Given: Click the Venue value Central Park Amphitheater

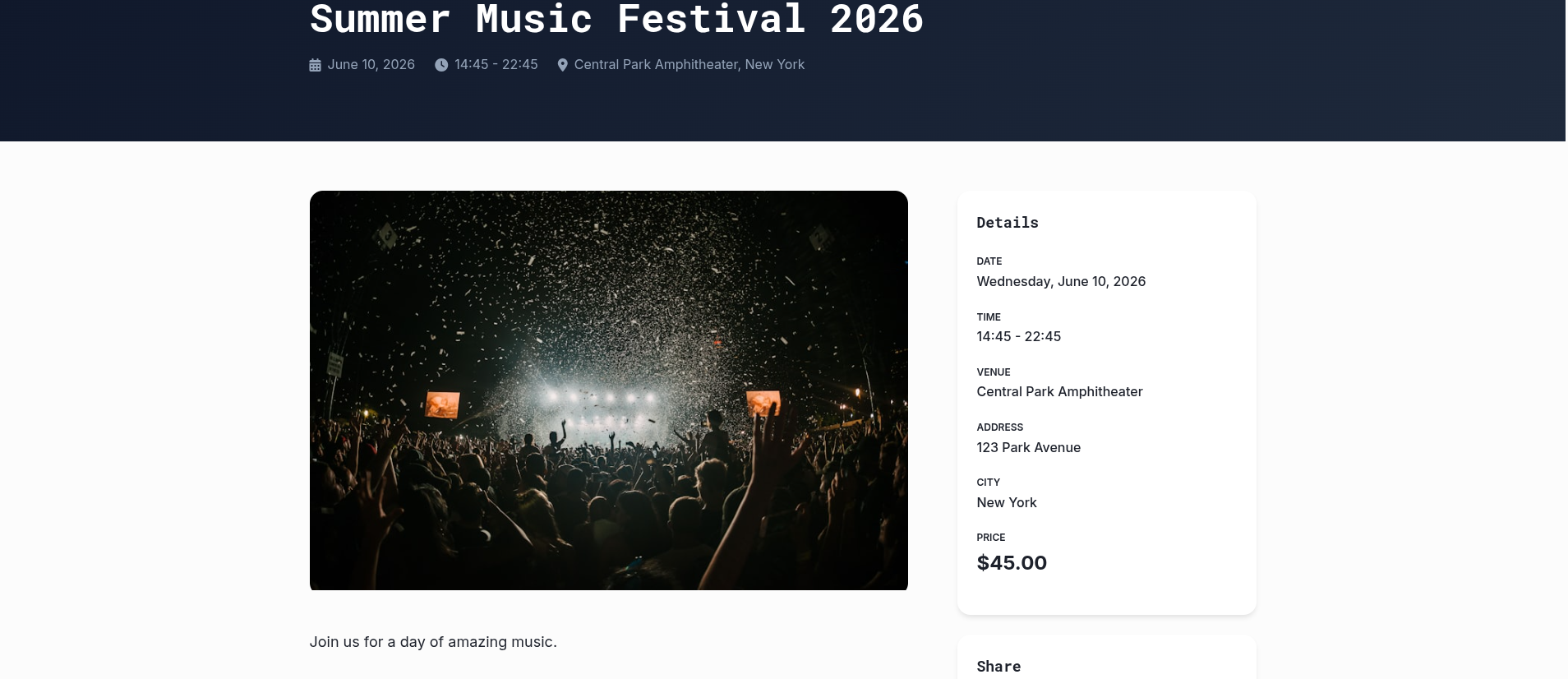Looking at the screenshot, I should [1059, 391].
